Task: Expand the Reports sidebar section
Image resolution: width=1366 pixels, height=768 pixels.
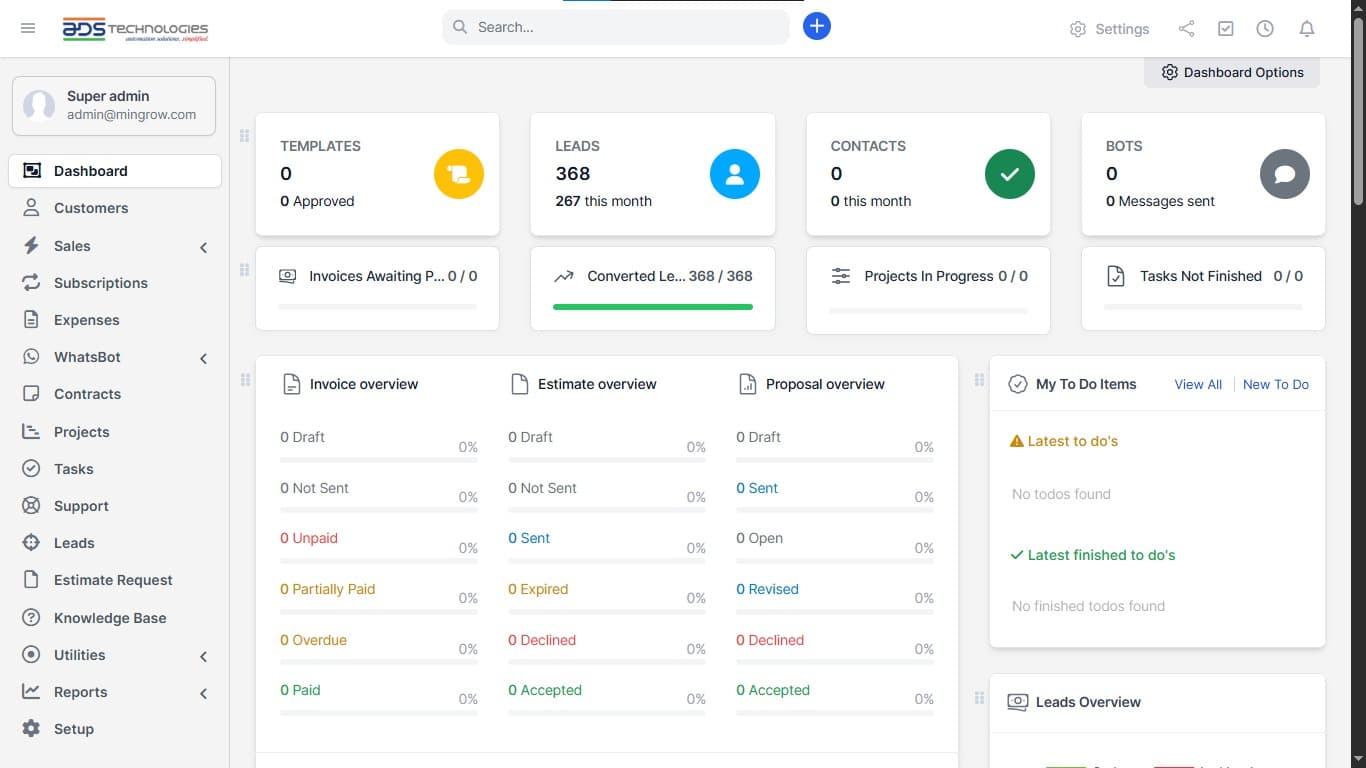Action: pos(203,693)
